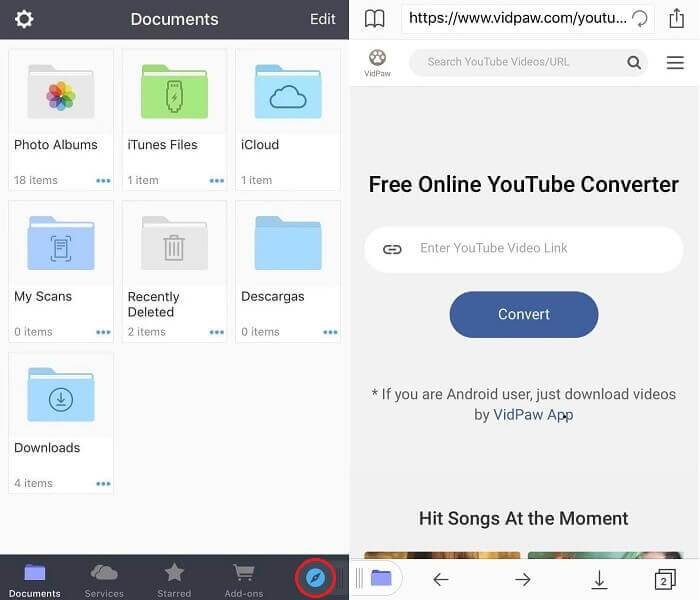700x600 pixels.
Task: Open more options for iTunes Files
Action: [x=217, y=181]
